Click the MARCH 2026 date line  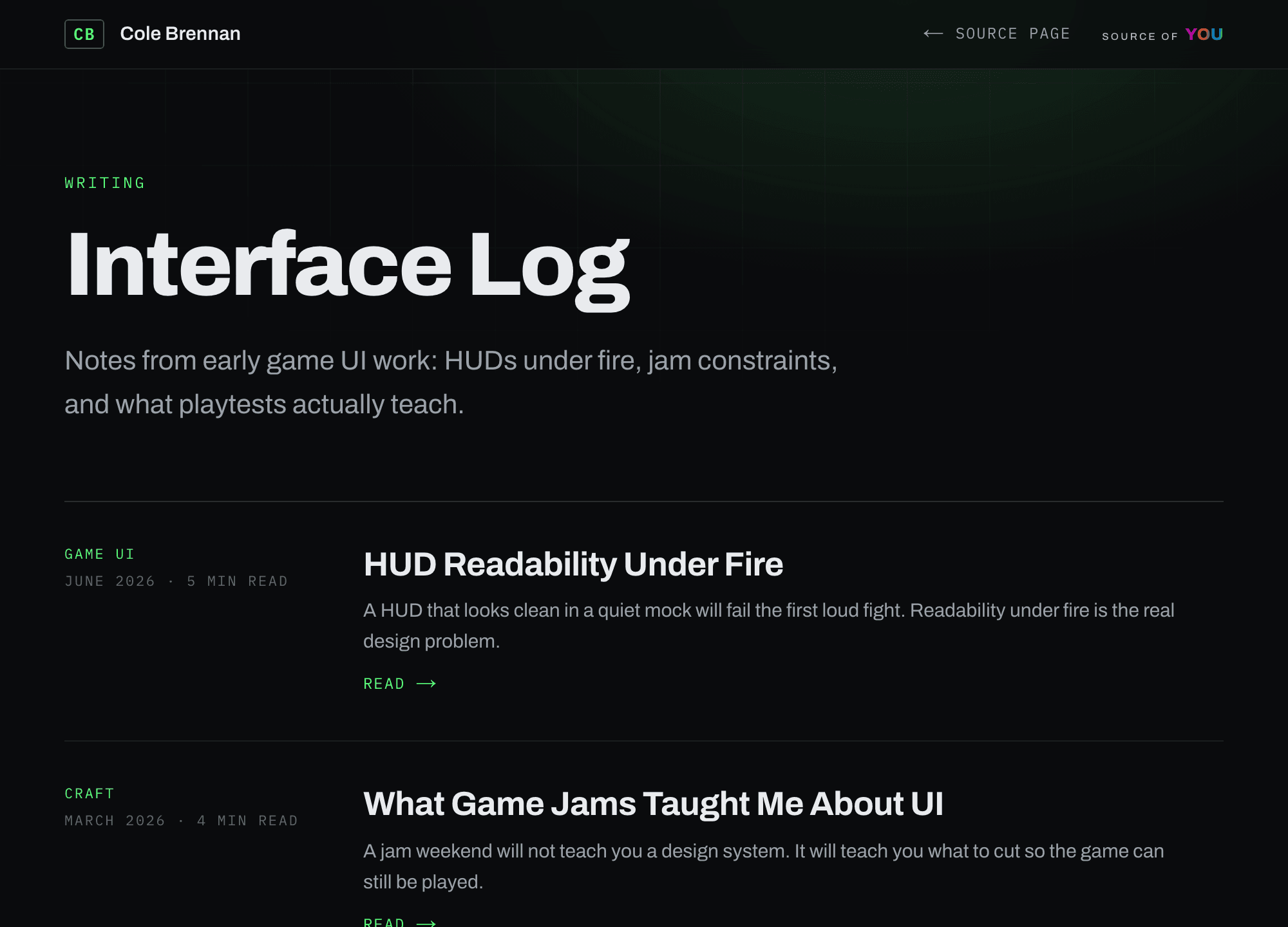[x=182, y=821]
